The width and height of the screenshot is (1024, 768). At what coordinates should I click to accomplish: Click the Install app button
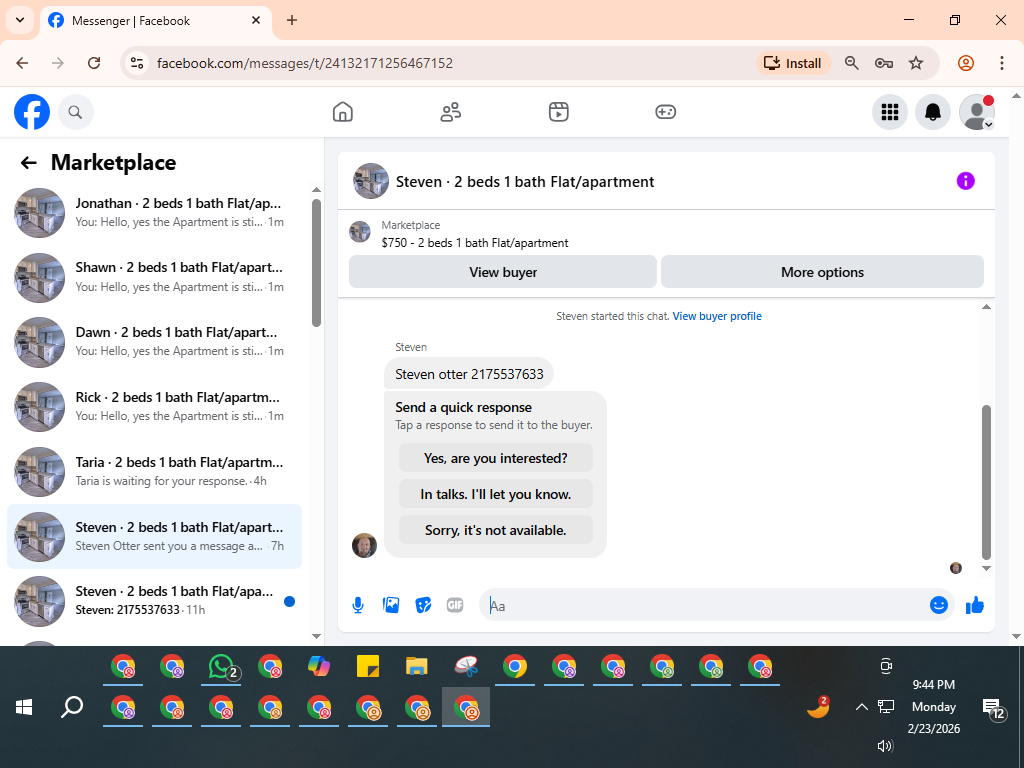(x=793, y=63)
